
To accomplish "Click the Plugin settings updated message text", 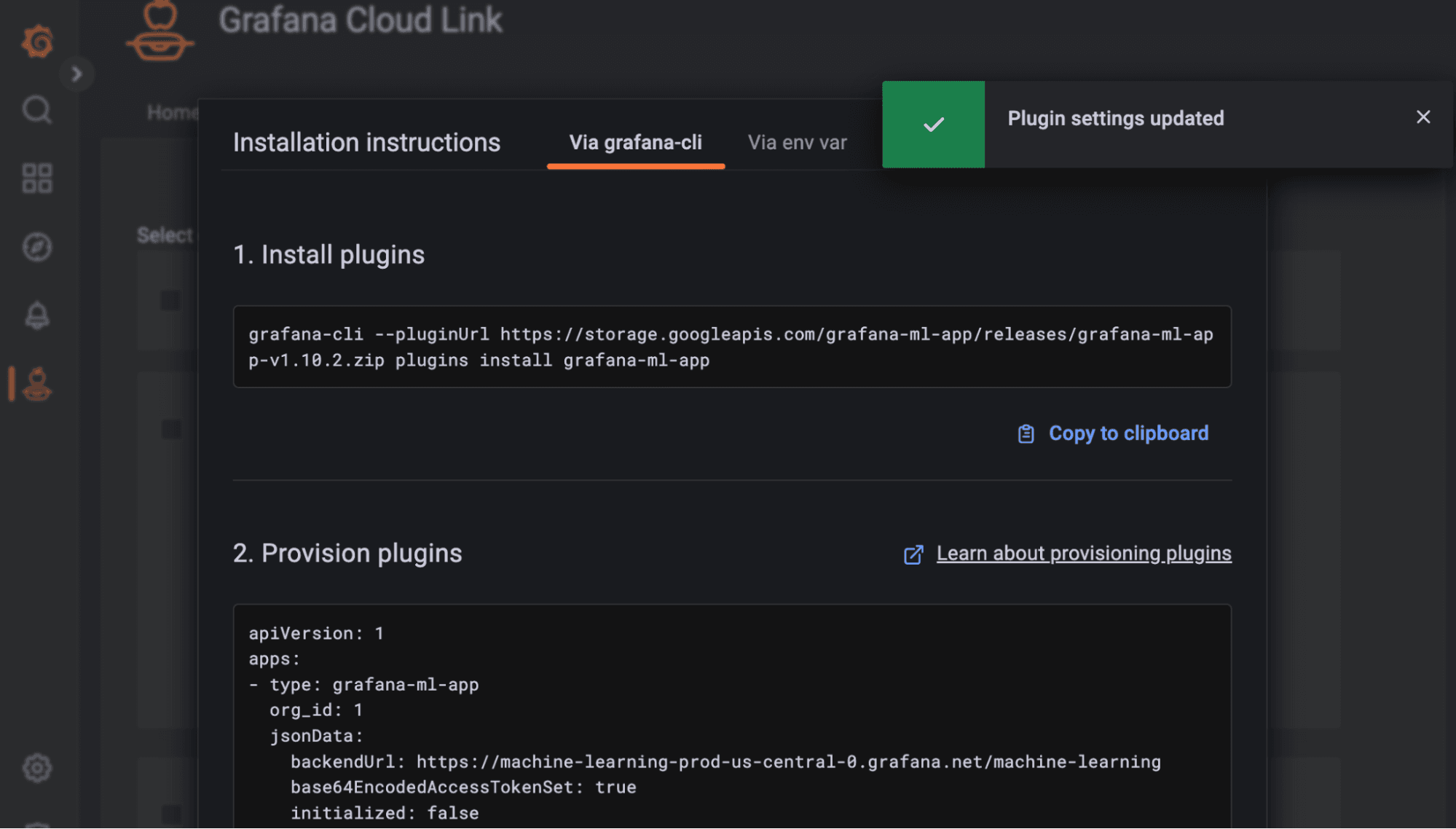I will [x=1115, y=118].
